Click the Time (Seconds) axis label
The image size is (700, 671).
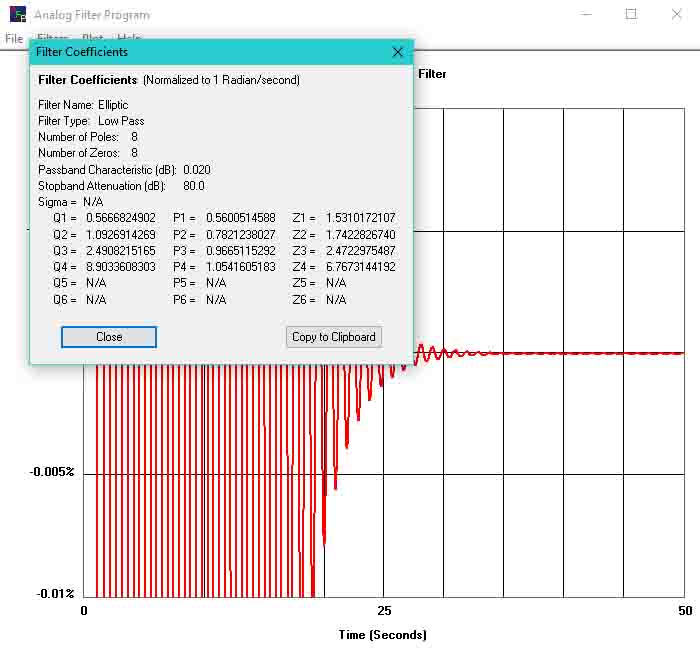point(382,635)
